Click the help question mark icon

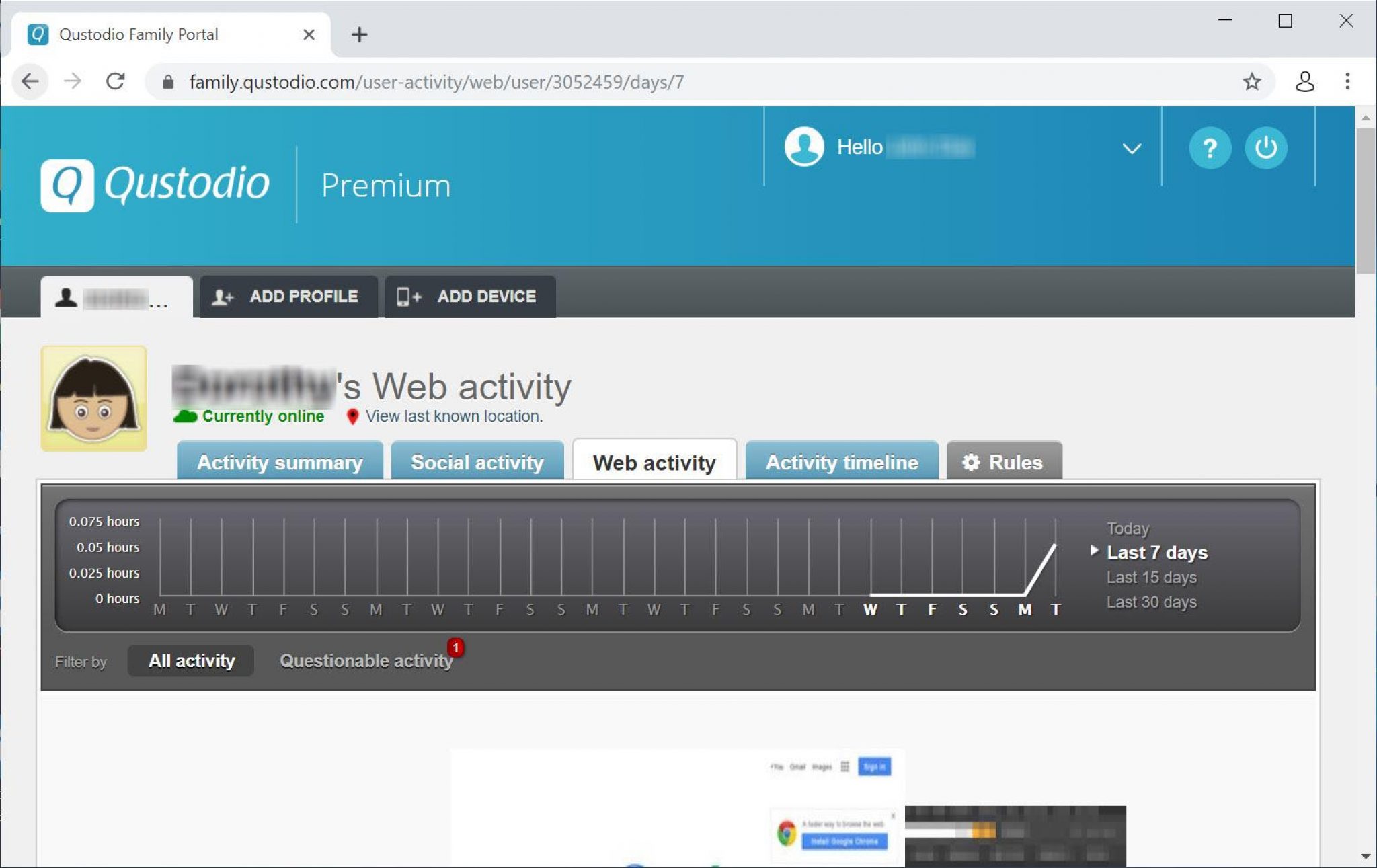click(1210, 147)
